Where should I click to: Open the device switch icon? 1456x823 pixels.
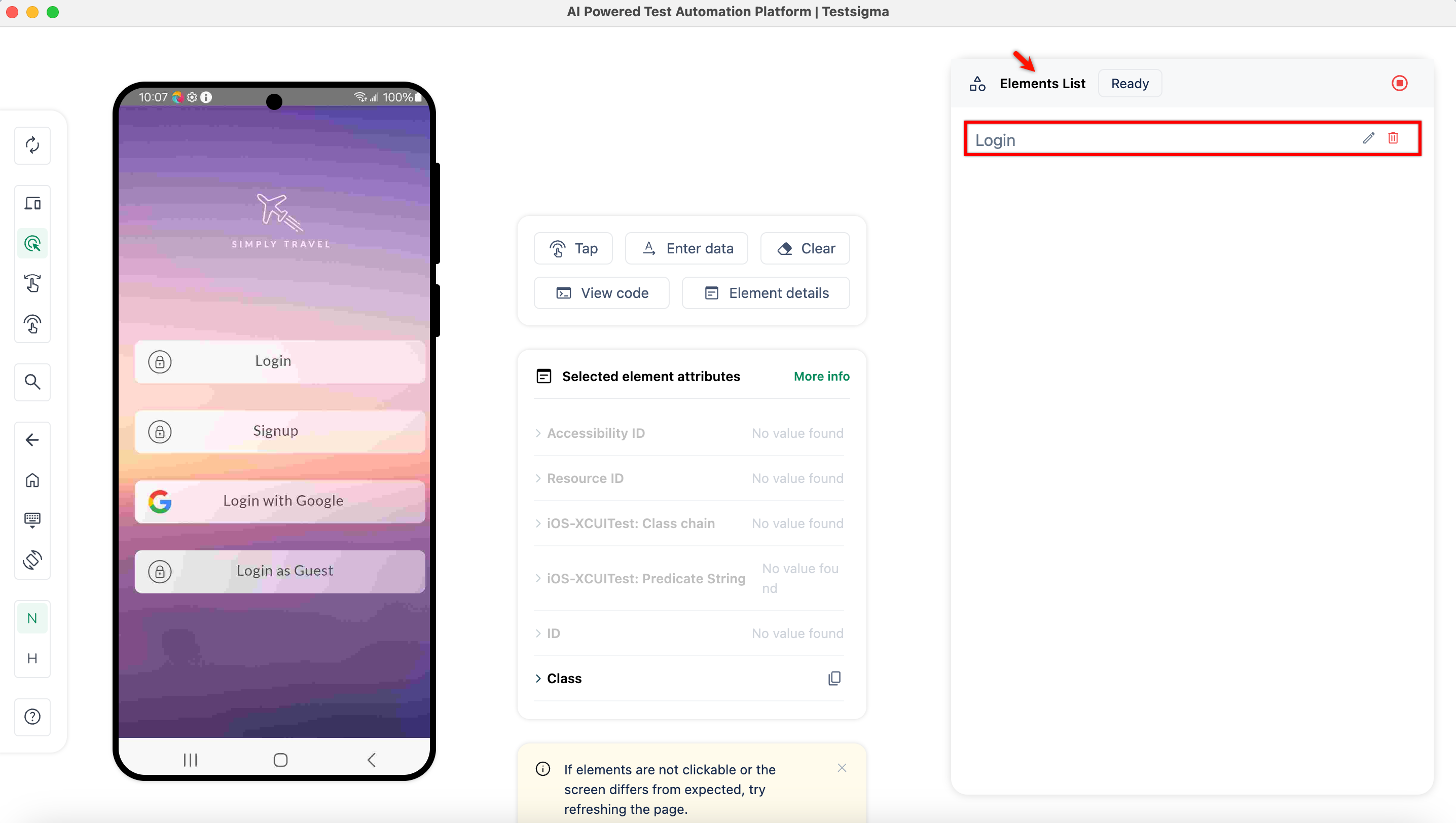pyautogui.click(x=32, y=203)
